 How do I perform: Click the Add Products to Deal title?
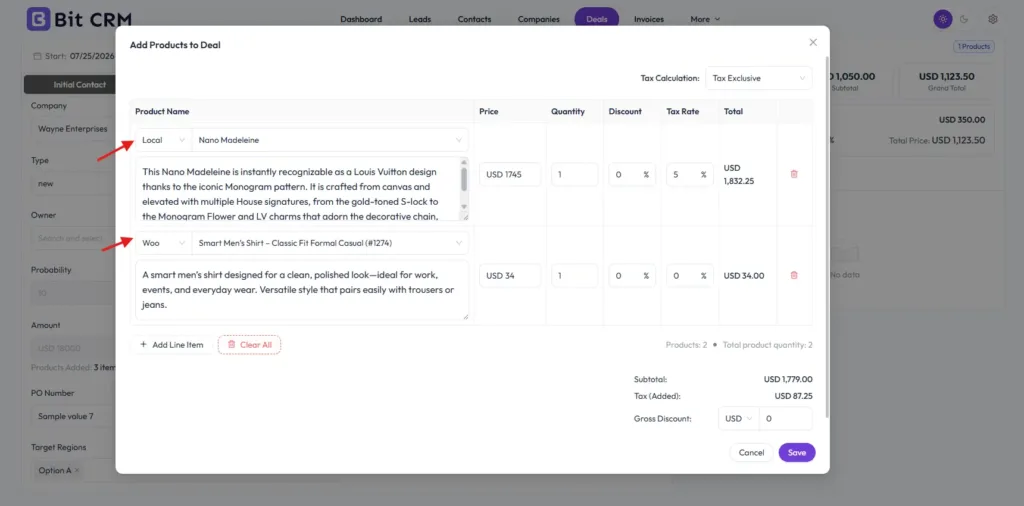click(x=175, y=45)
